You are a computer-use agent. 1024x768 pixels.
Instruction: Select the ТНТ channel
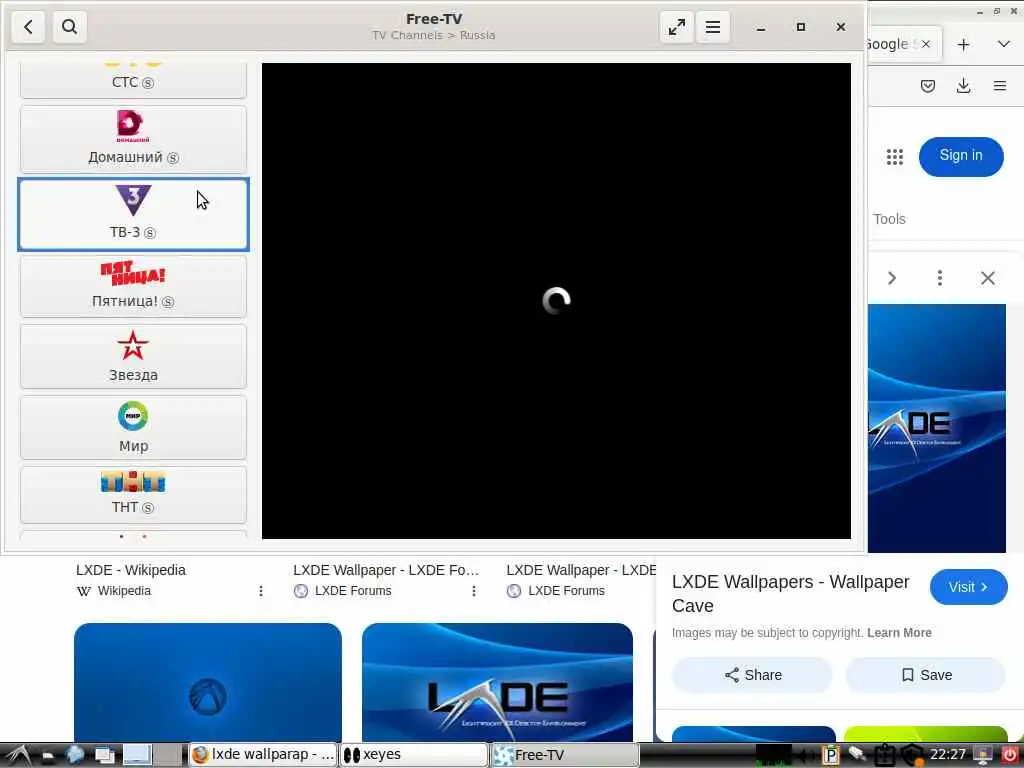pos(133,494)
